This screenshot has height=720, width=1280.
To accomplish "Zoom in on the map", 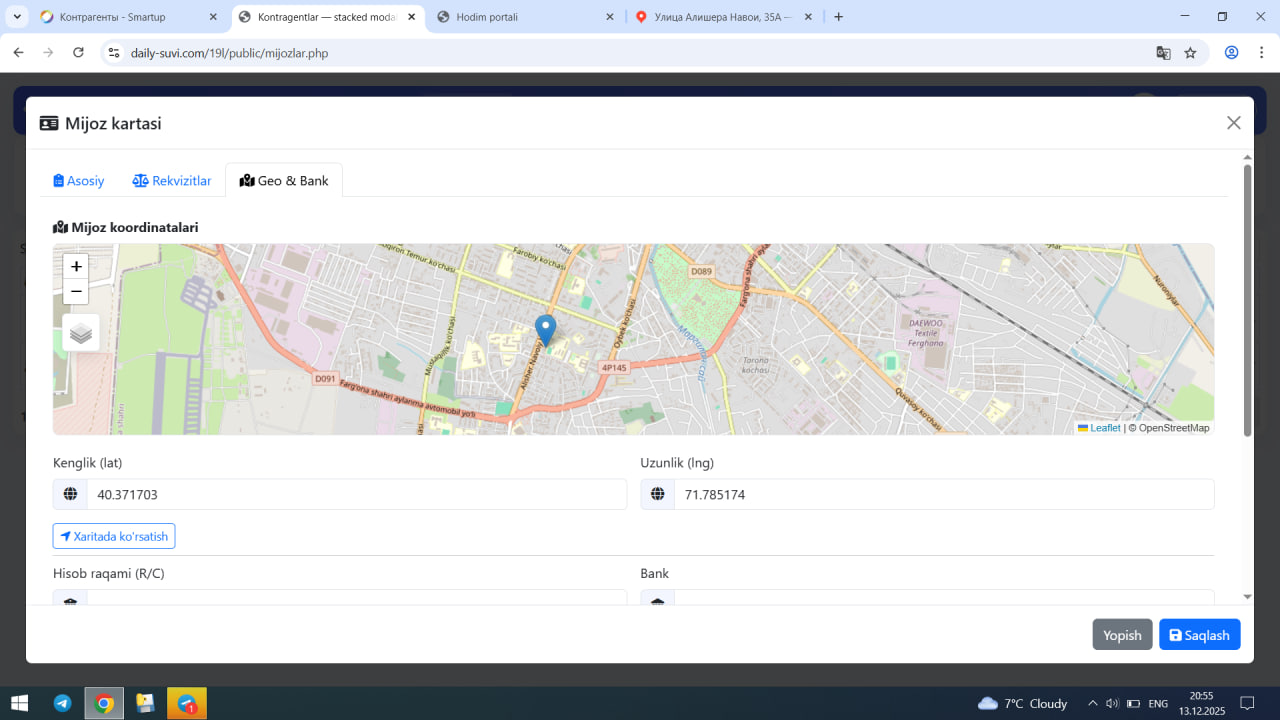I will (x=76, y=266).
